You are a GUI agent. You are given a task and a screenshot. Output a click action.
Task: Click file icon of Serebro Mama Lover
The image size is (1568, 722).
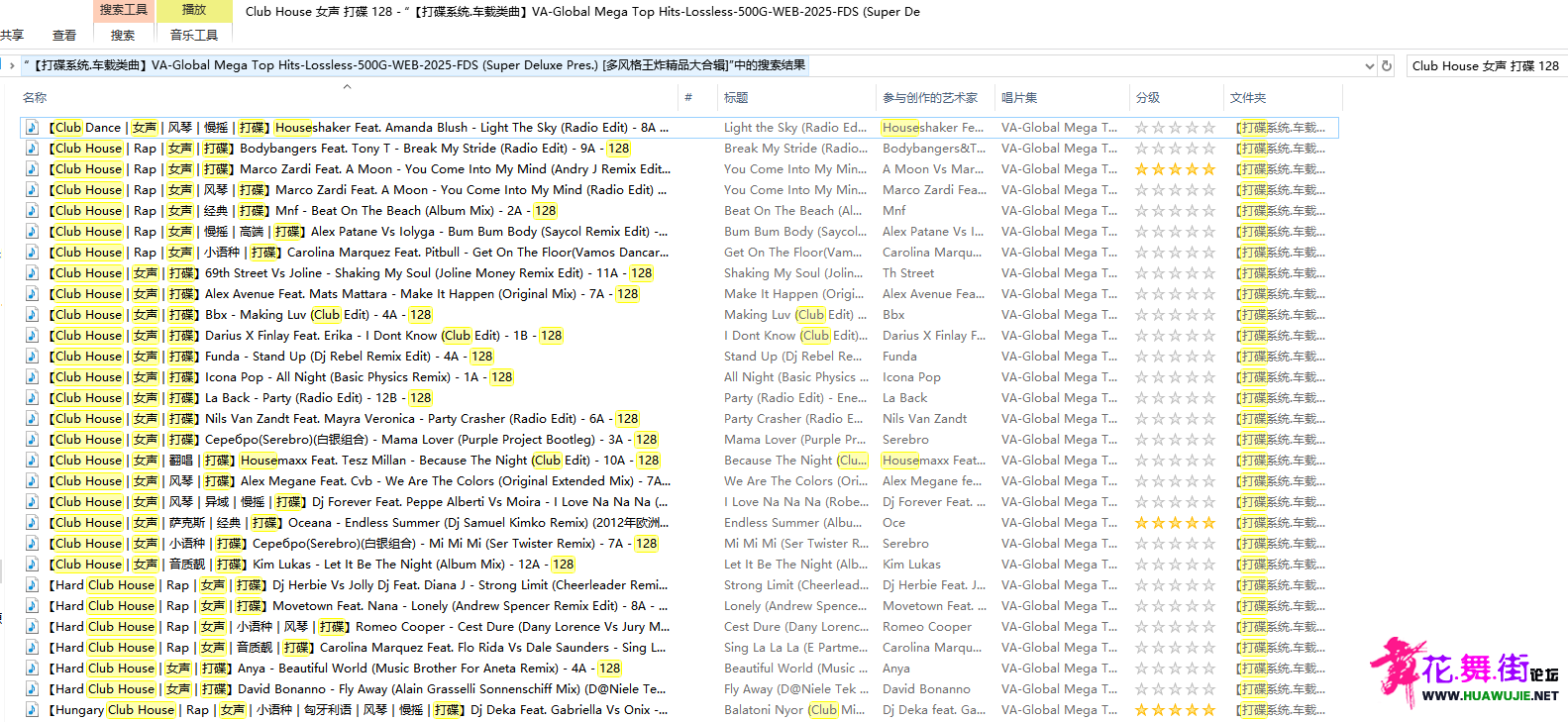click(33, 440)
